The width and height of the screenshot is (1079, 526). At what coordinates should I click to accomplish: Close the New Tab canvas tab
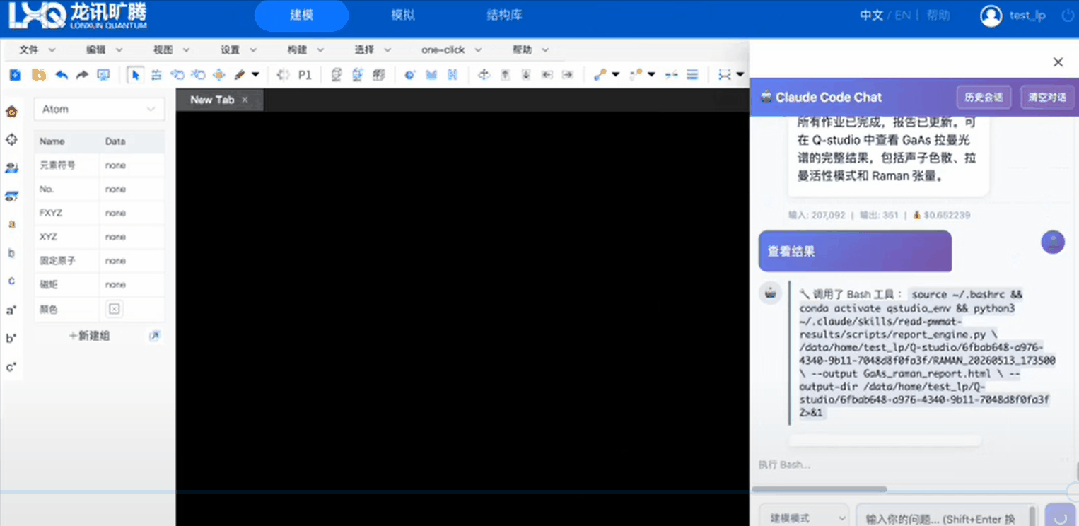pos(244,100)
